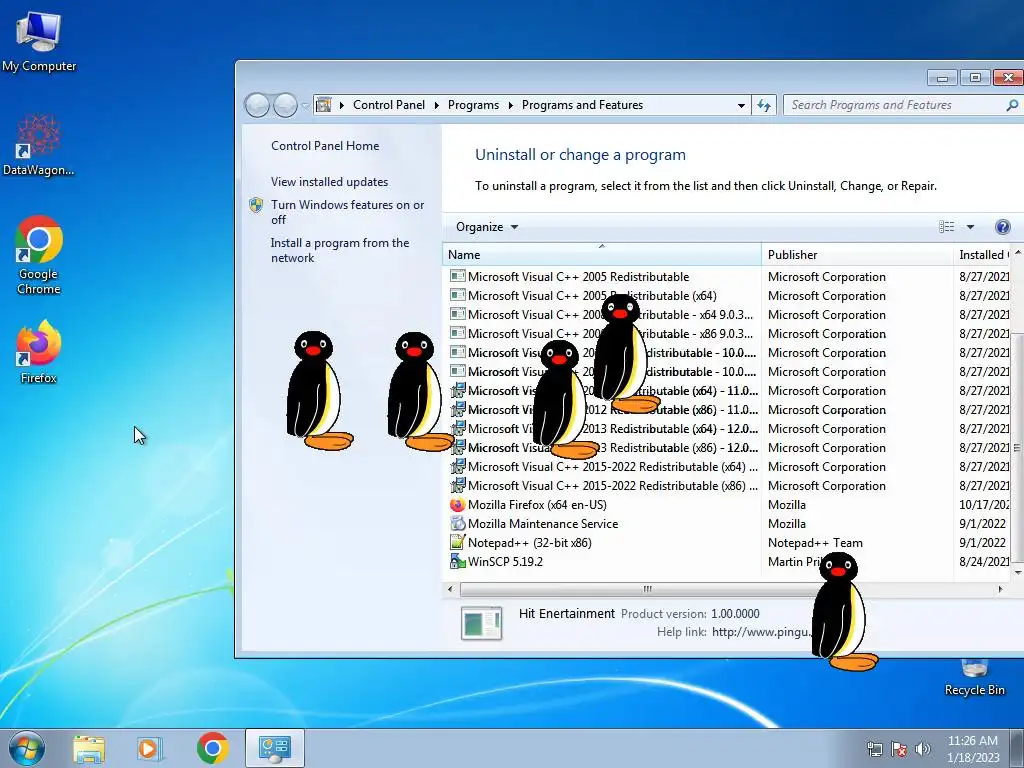Click the 10/17/2022 install date cell
1024x768 pixels.
coord(984,505)
